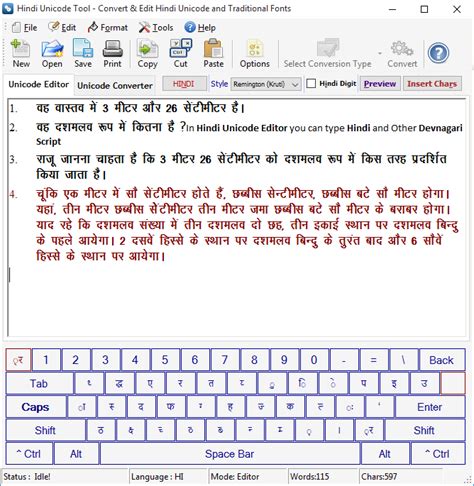This screenshot has height=486, width=474.
Task: Click the on-screen Devanagari ए key
Action: tap(150, 383)
